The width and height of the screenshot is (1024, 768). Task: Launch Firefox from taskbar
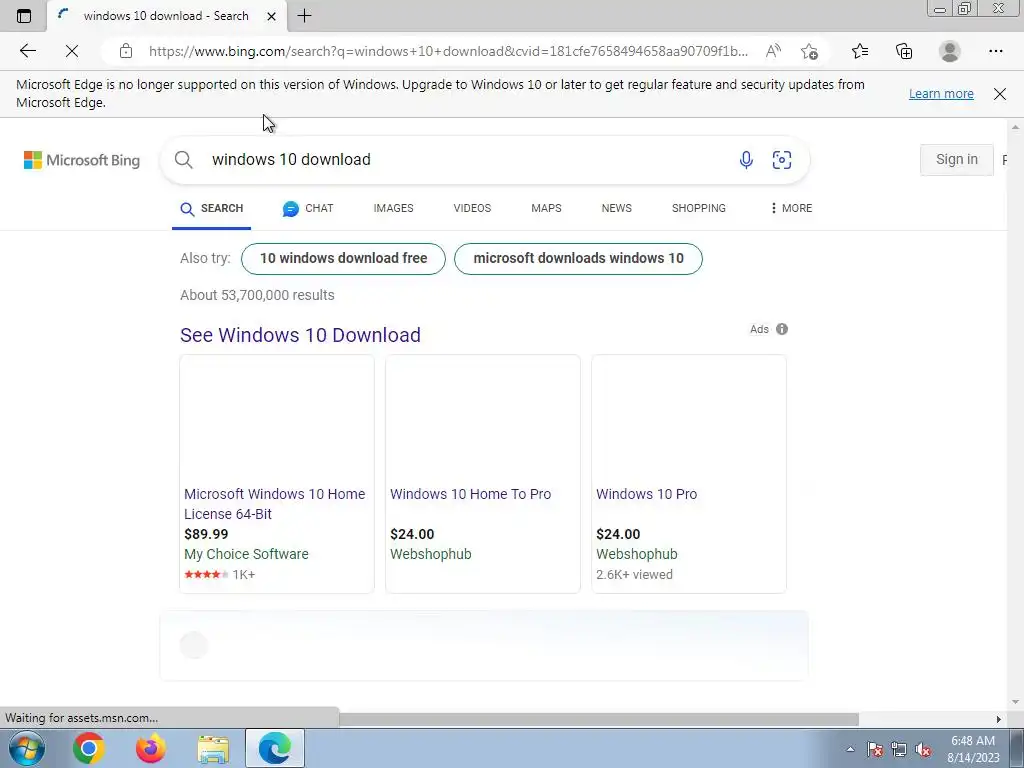(x=150, y=748)
